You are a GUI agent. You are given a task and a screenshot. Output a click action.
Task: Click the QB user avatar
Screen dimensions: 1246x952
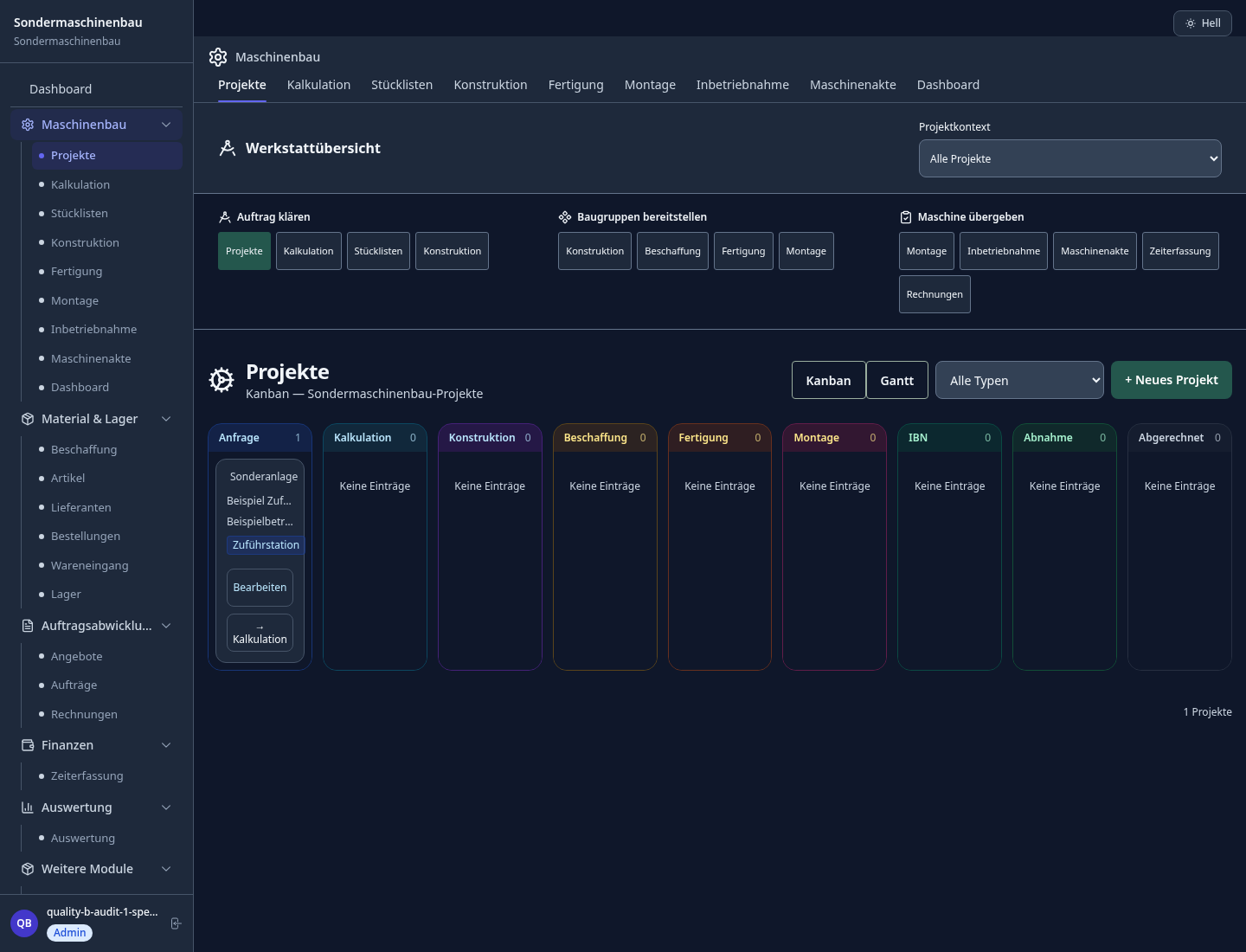click(x=24, y=923)
